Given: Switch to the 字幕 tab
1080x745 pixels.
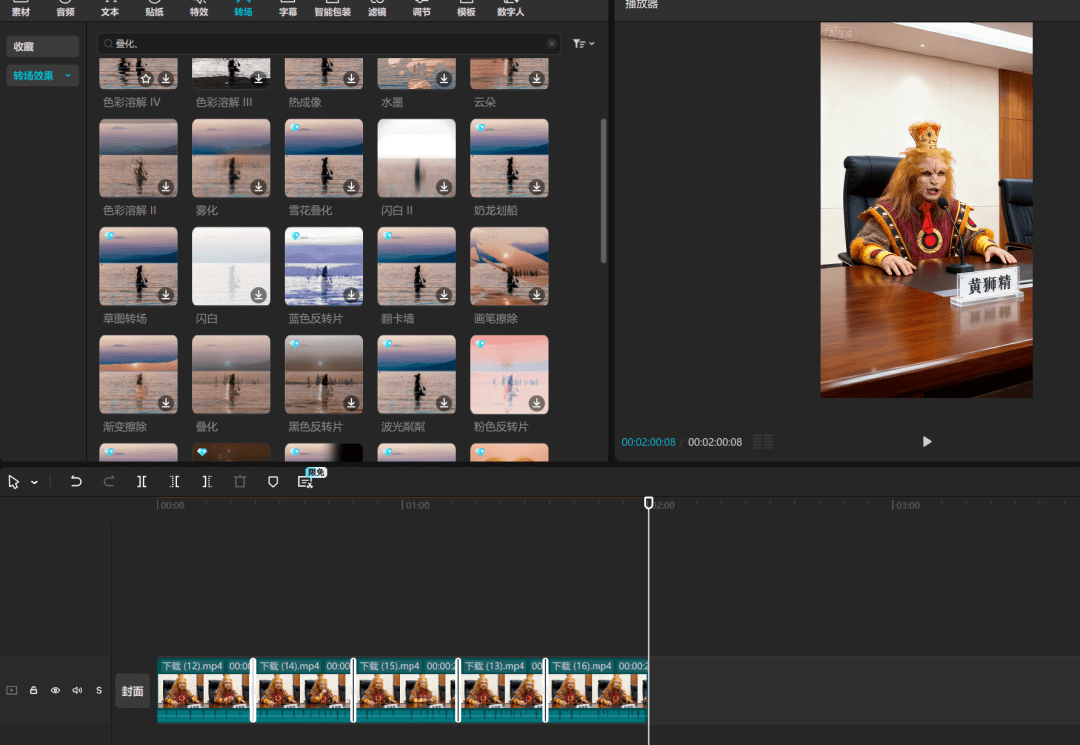Looking at the screenshot, I should 288,9.
